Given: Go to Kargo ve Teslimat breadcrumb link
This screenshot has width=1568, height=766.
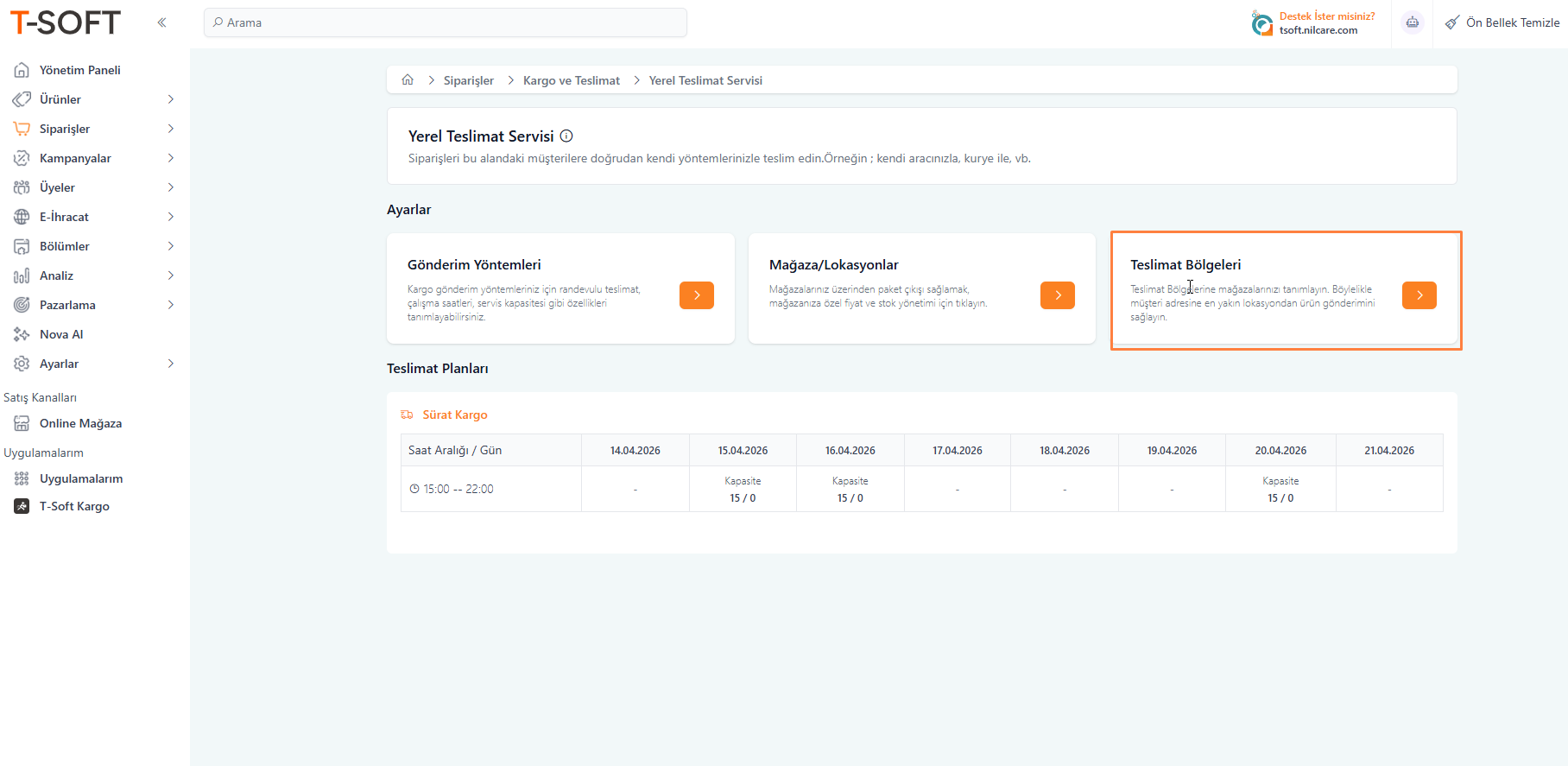Looking at the screenshot, I should click(x=572, y=80).
